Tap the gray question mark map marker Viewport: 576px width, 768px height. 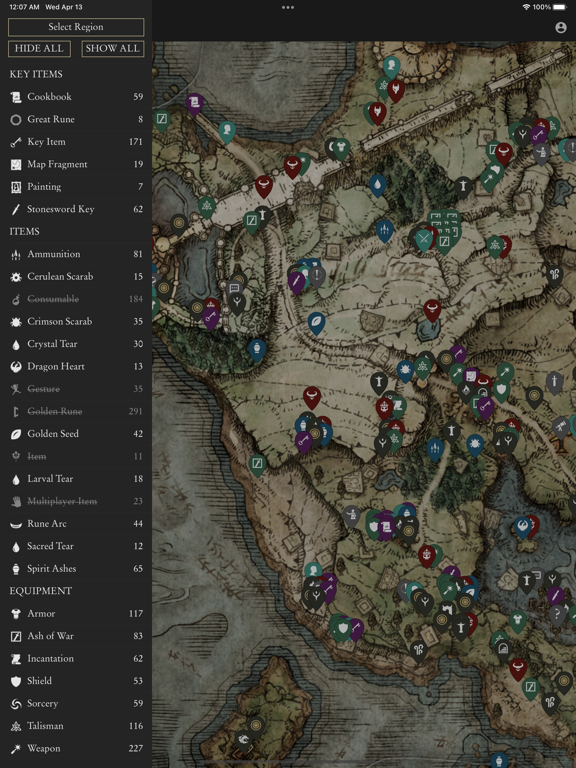click(x=557, y=614)
